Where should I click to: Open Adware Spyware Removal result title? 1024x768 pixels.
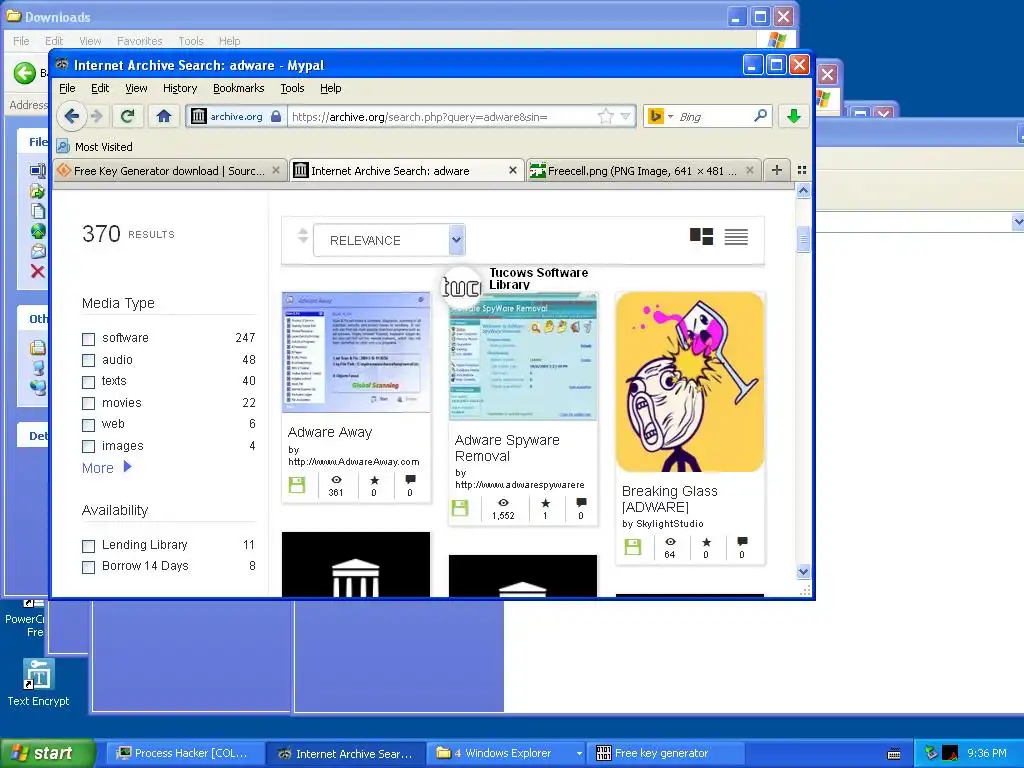coord(507,448)
